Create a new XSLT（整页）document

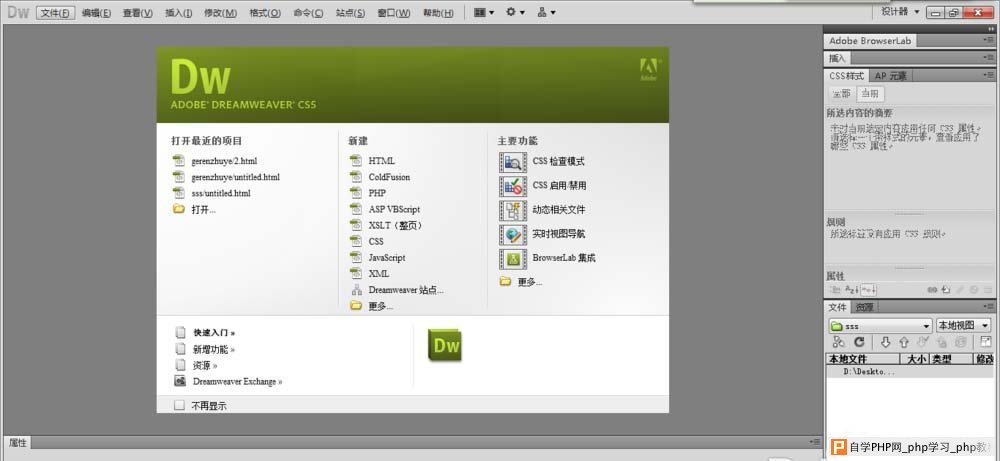pyautogui.click(x=395, y=225)
